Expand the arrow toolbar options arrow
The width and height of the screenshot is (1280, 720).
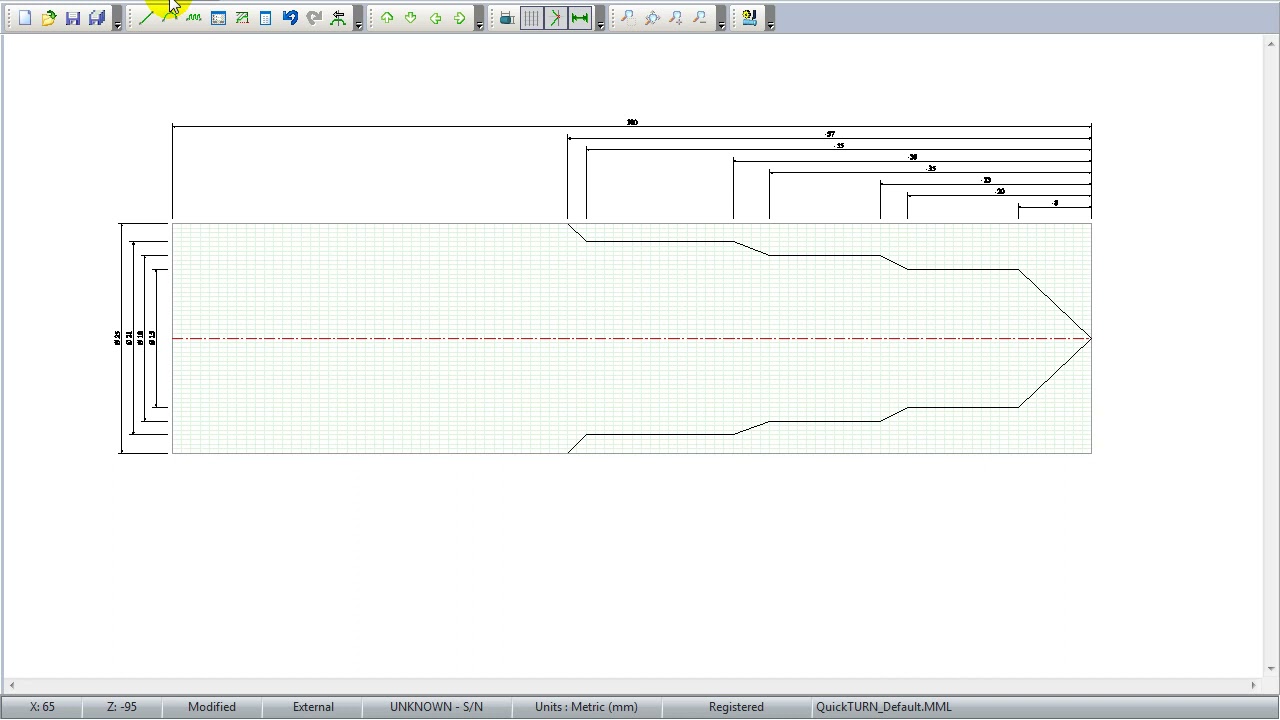[x=479, y=20]
